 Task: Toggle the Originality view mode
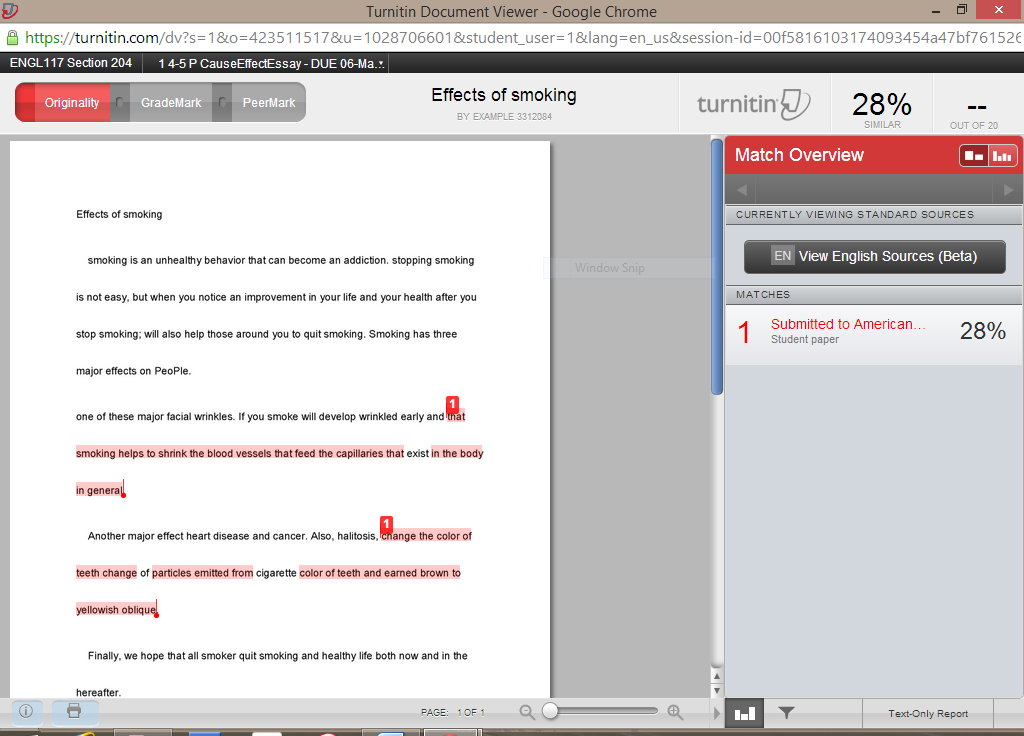(71, 102)
